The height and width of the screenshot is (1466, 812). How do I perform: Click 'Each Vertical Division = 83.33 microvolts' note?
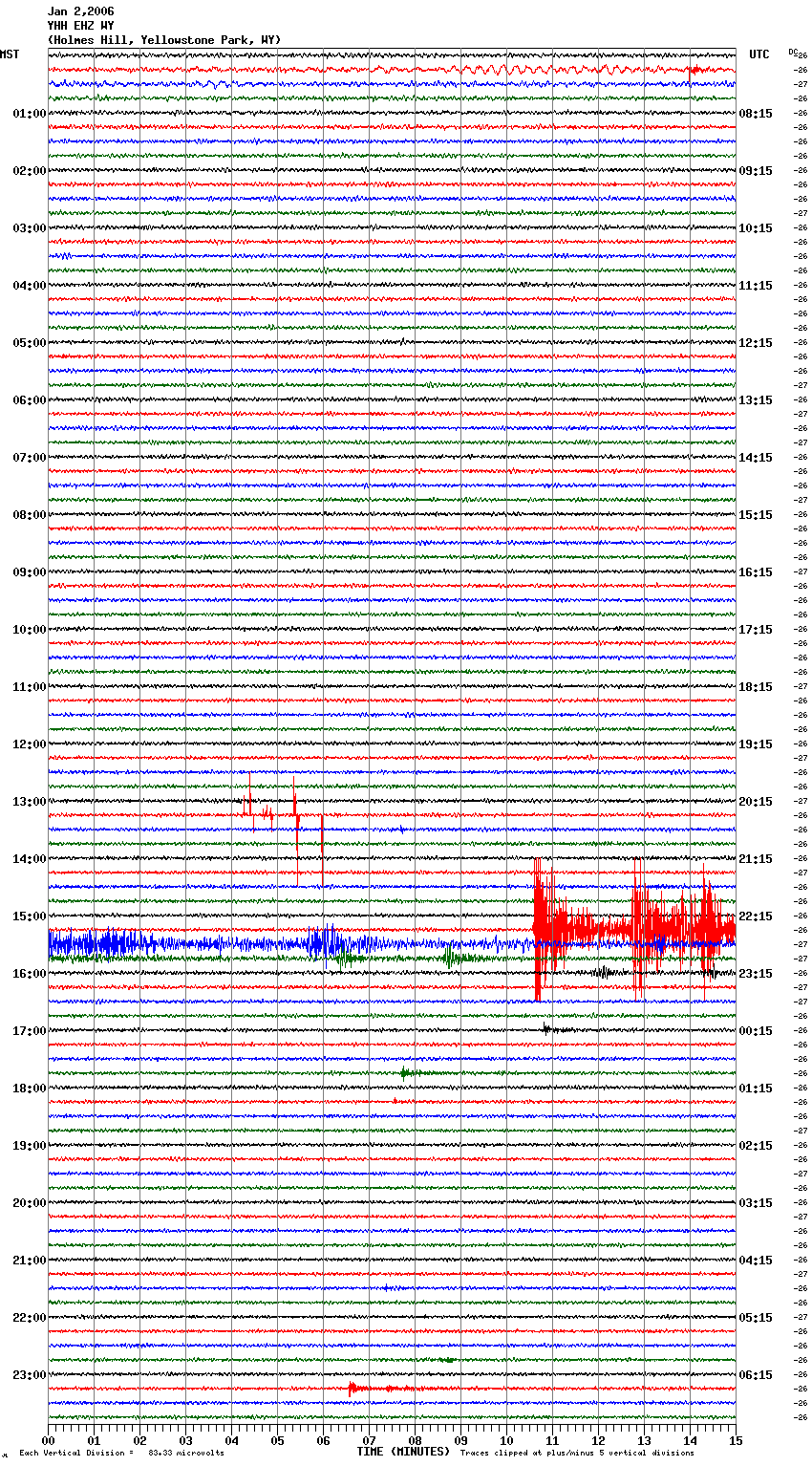click(x=121, y=1454)
